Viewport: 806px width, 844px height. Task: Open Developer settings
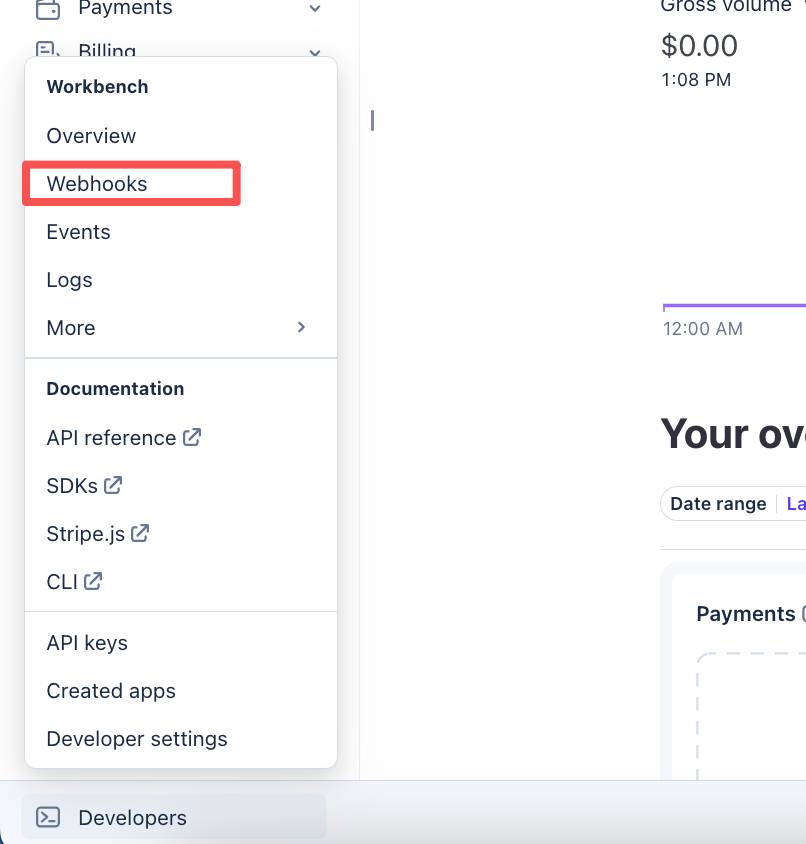137,739
